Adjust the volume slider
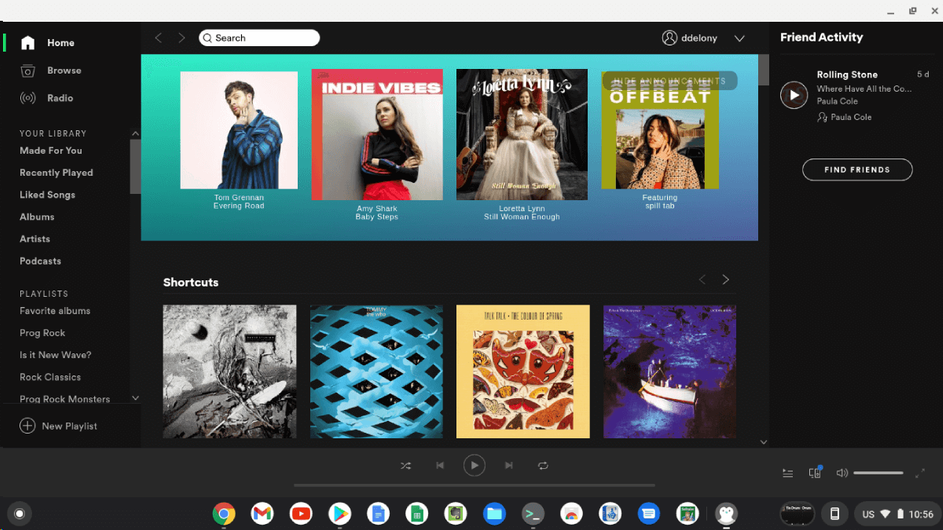The height and width of the screenshot is (530, 943). pyautogui.click(x=878, y=473)
